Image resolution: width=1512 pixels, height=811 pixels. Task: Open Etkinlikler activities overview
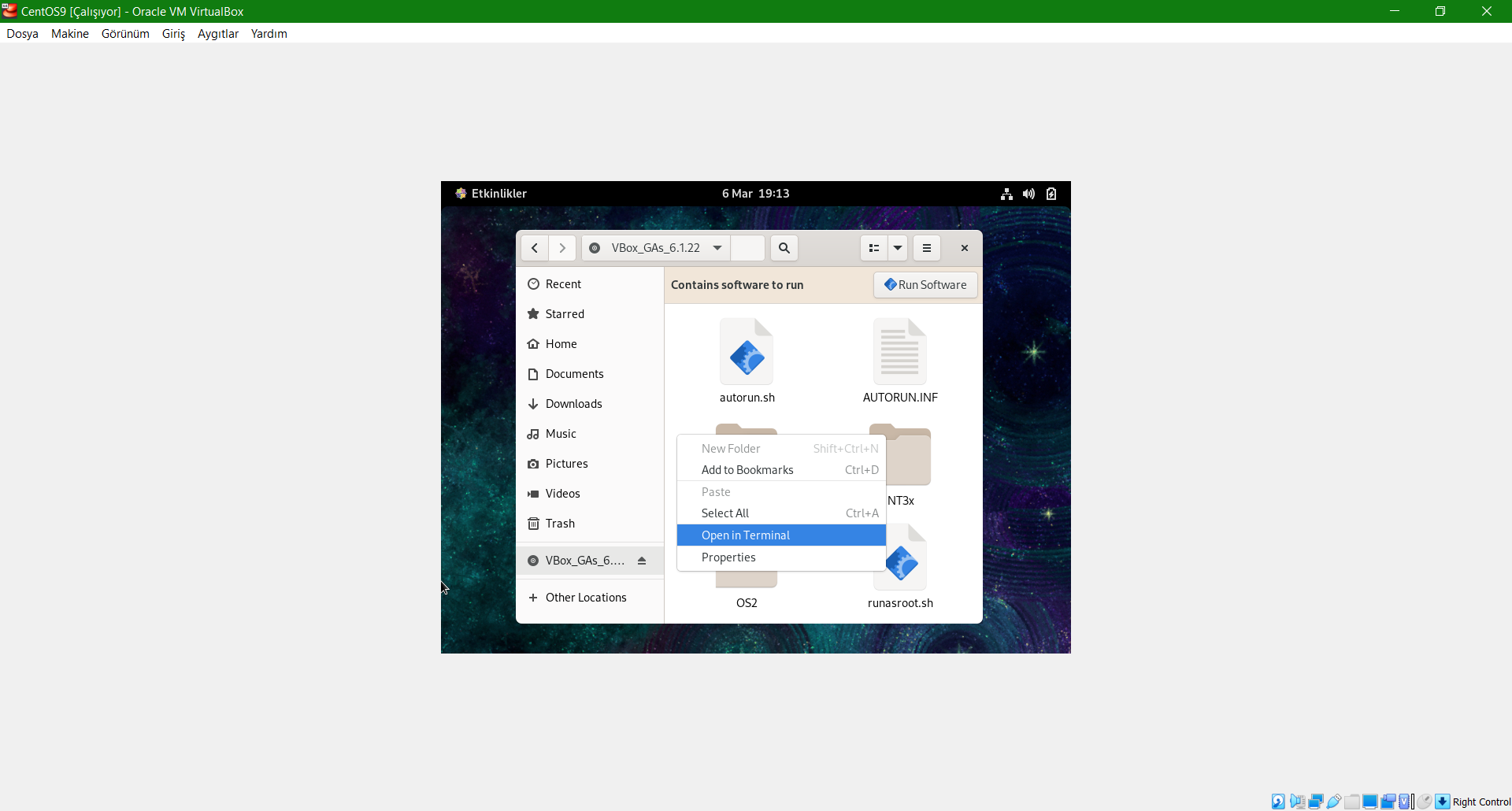491,194
